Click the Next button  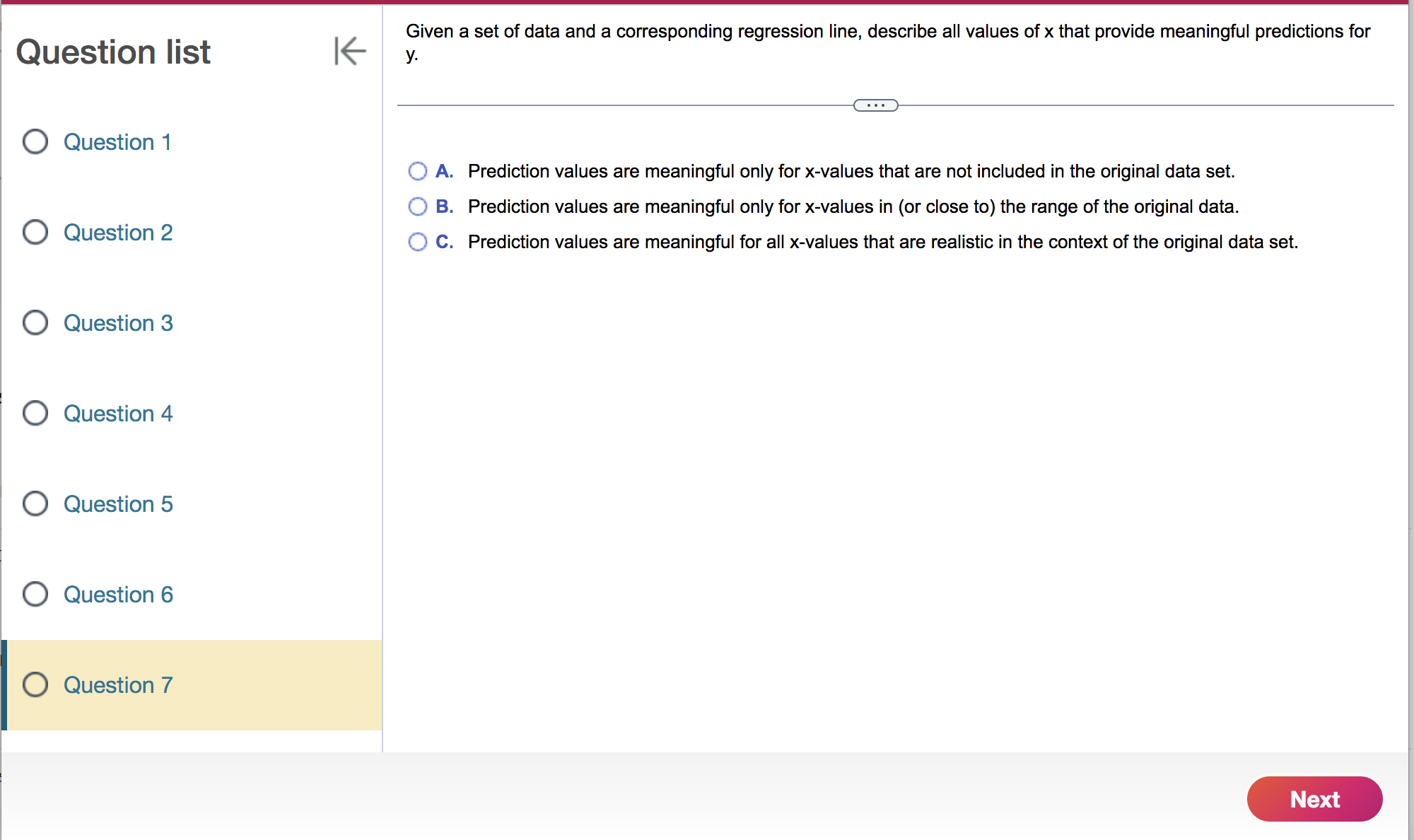1314,799
